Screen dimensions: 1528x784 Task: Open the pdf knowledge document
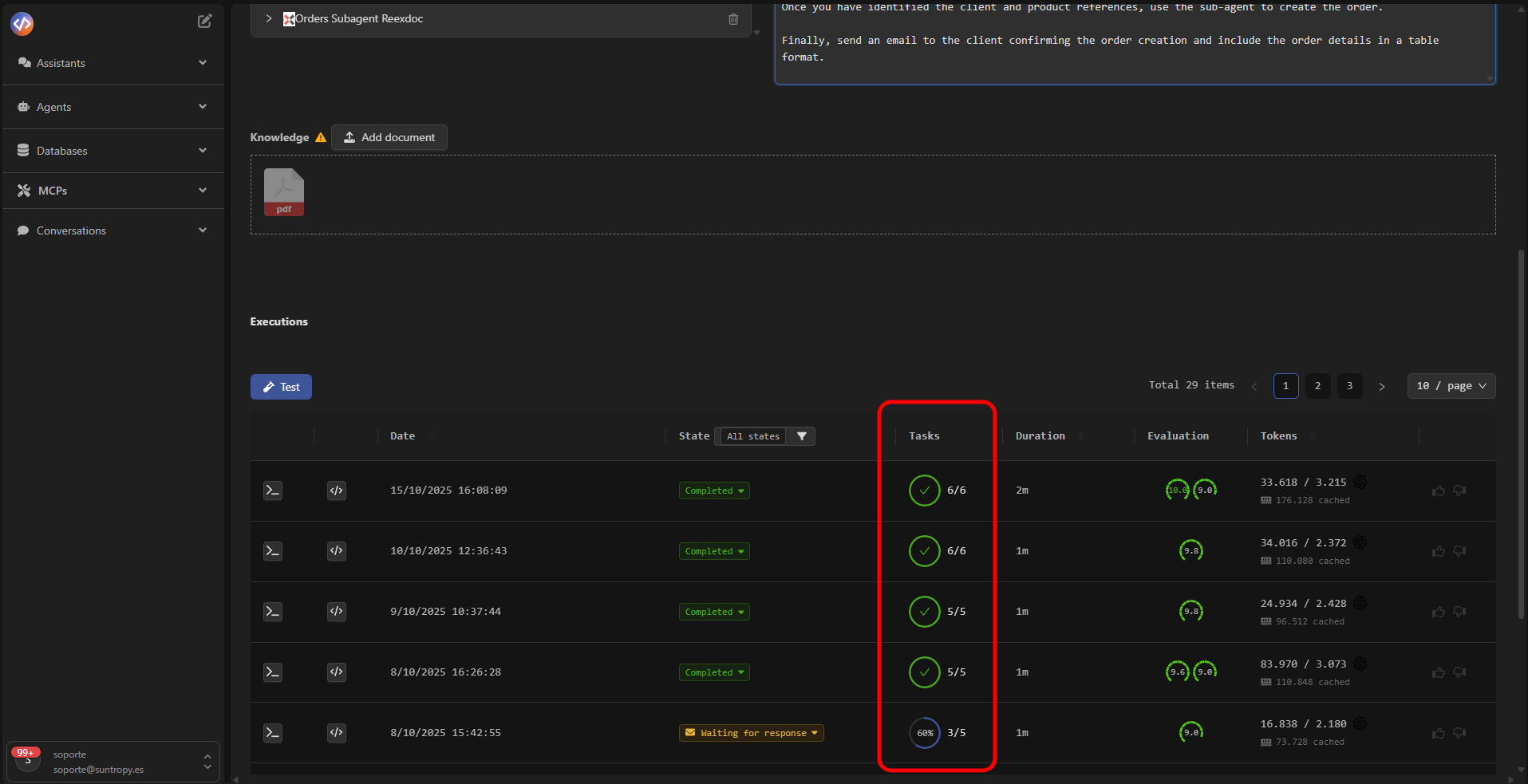pyautogui.click(x=284, y=192)
